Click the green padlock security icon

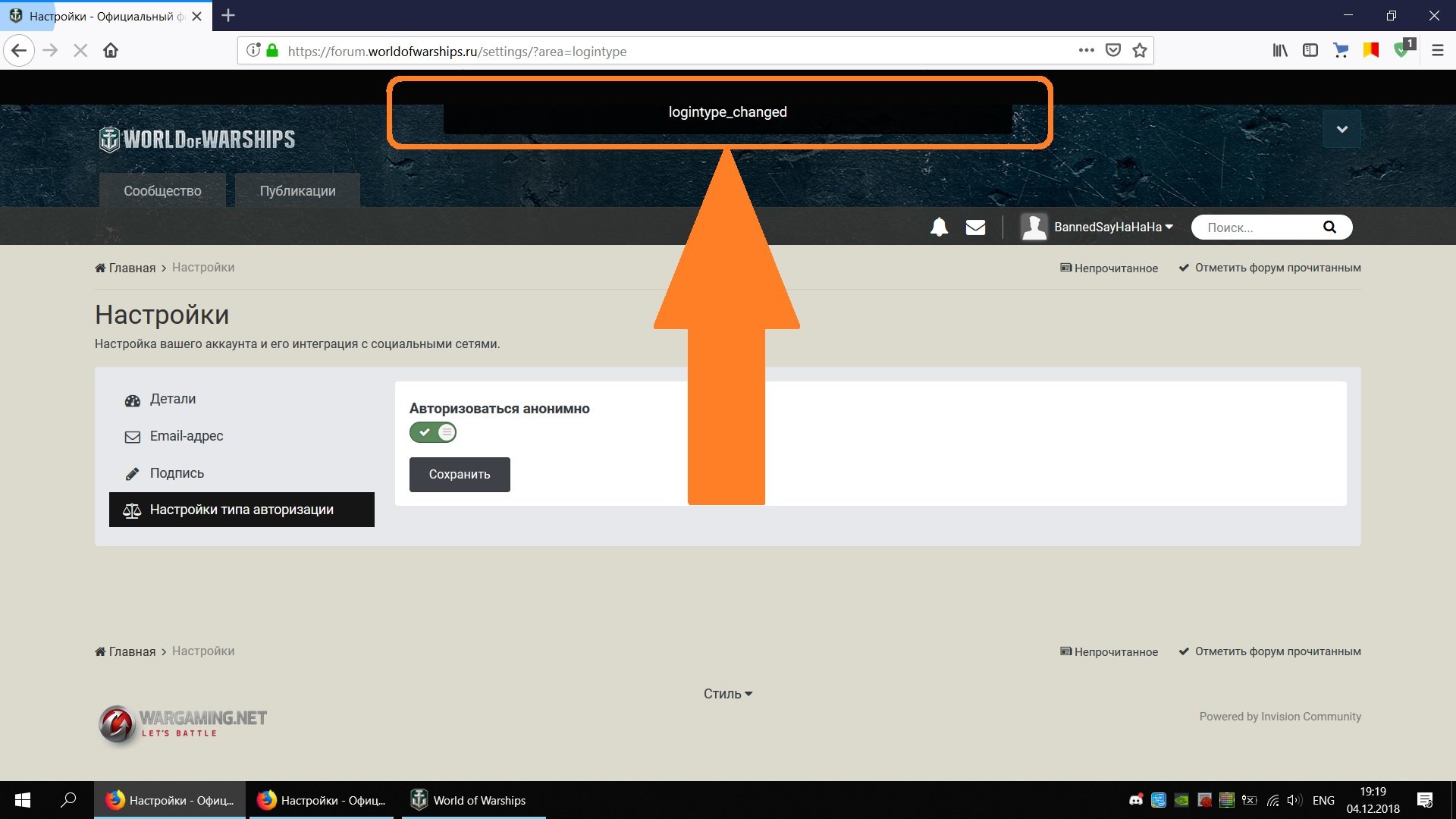(272, 51)
